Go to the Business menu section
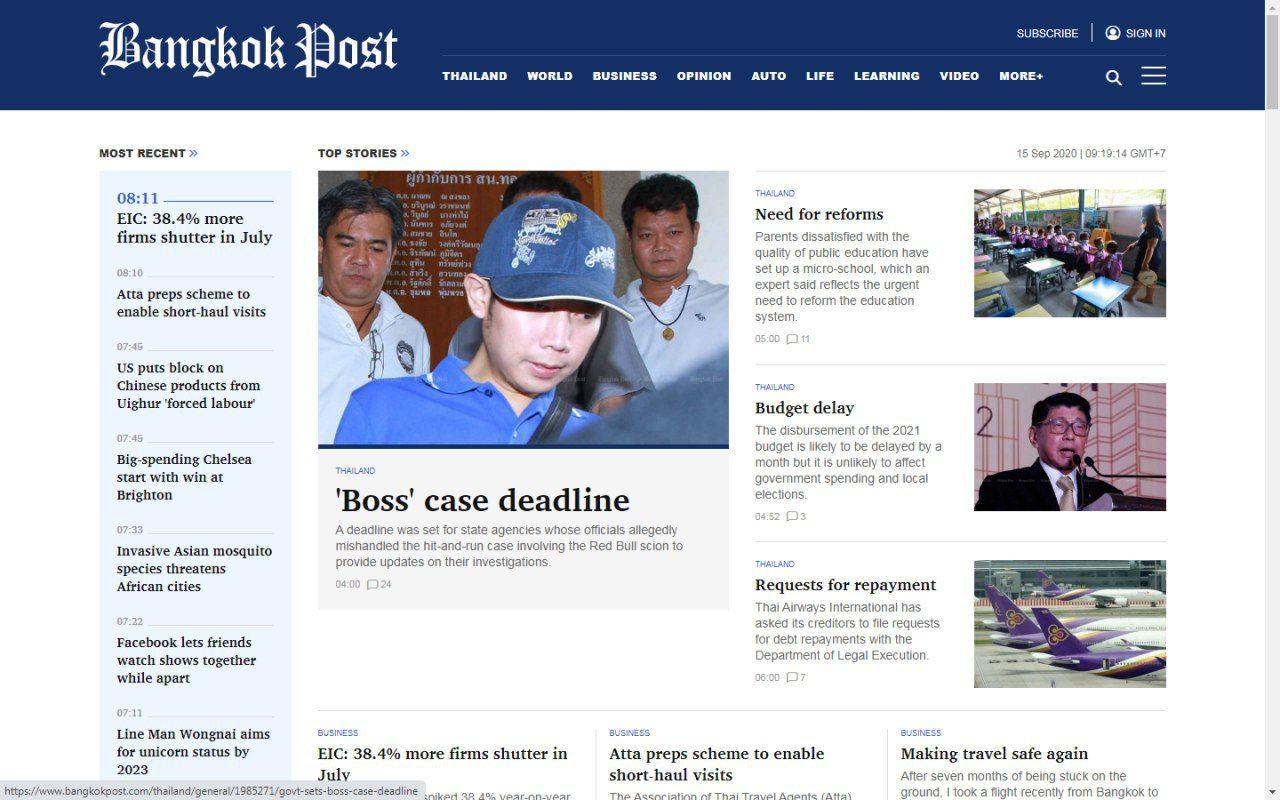This screenshot has height=800, width=1280. pos(624,76)
